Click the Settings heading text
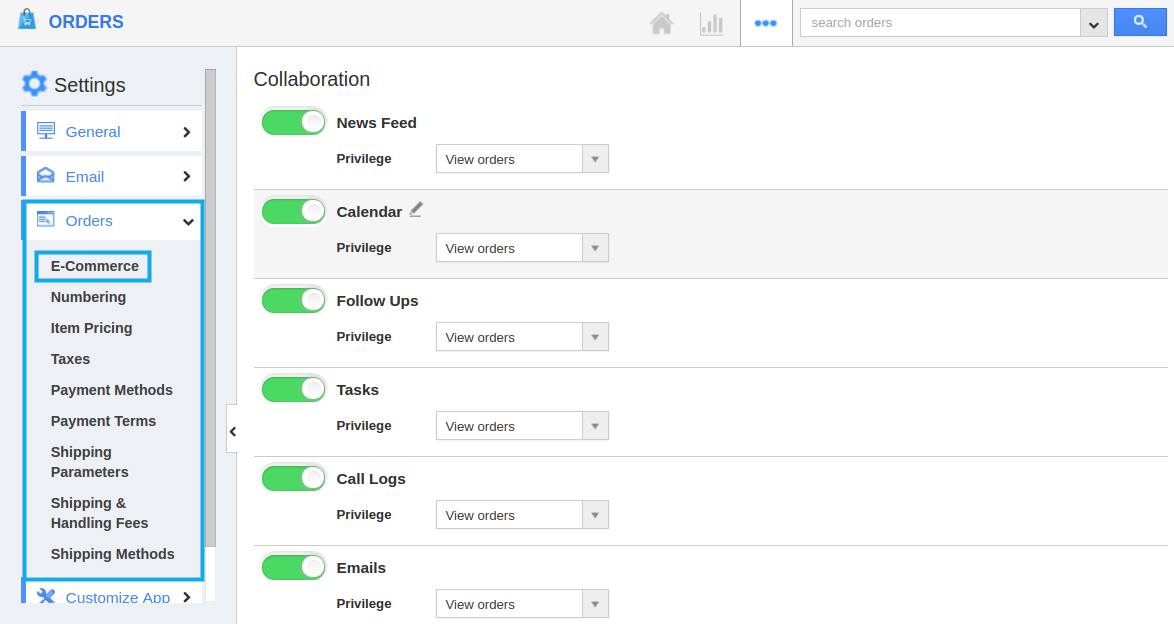 tap(90, 85)
